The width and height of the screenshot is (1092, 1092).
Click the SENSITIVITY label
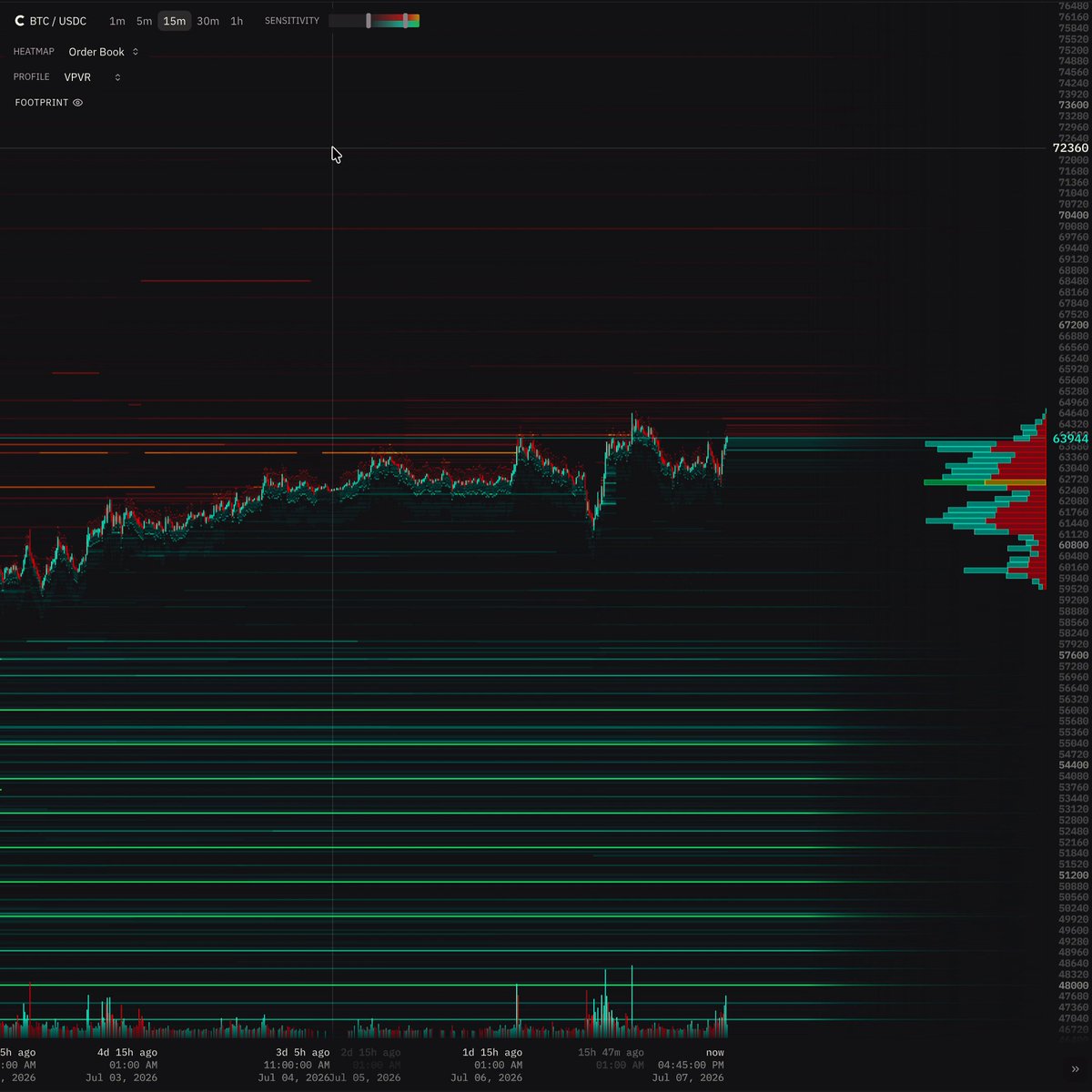tap(292, 21)
